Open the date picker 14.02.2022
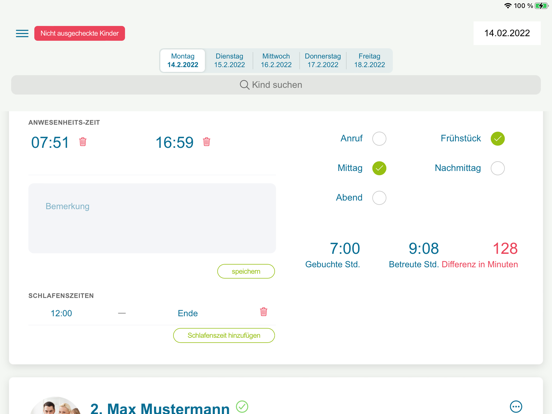This screenshot has width=552, height=414. pos(507,33)
